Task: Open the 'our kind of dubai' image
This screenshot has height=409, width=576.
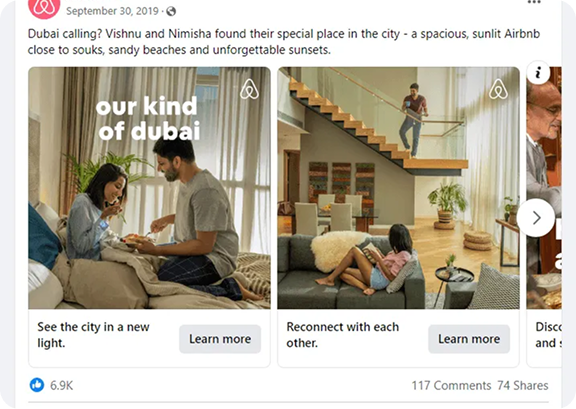Action: tap(150, 188)
